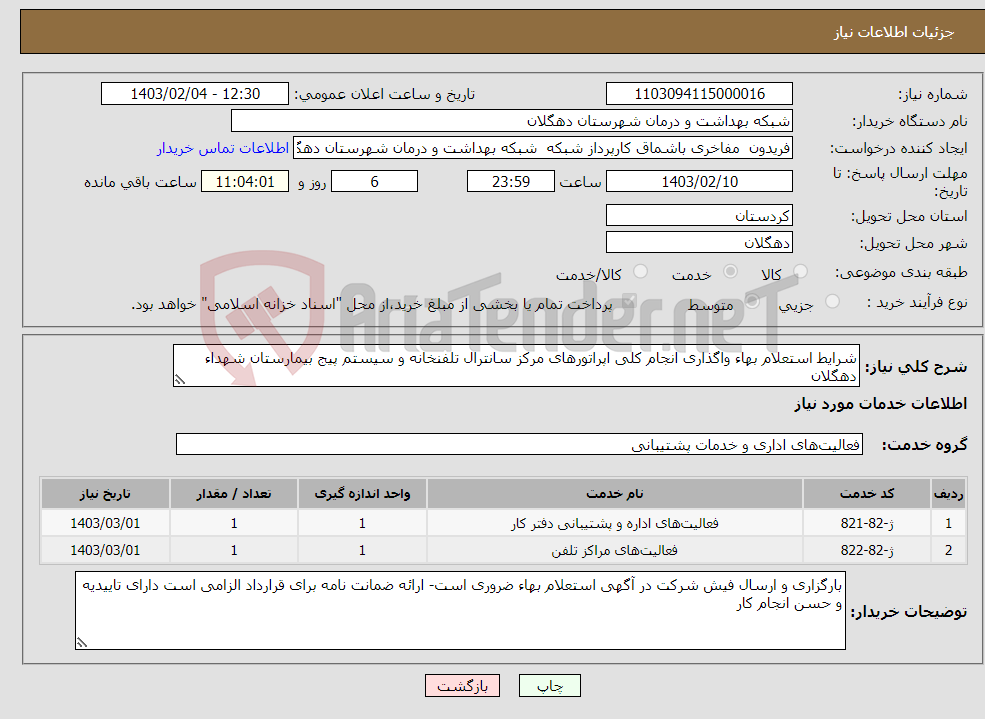The image size is (985, 719).
Task: Click the general need description textarea
Action: (x=516, y=365)
